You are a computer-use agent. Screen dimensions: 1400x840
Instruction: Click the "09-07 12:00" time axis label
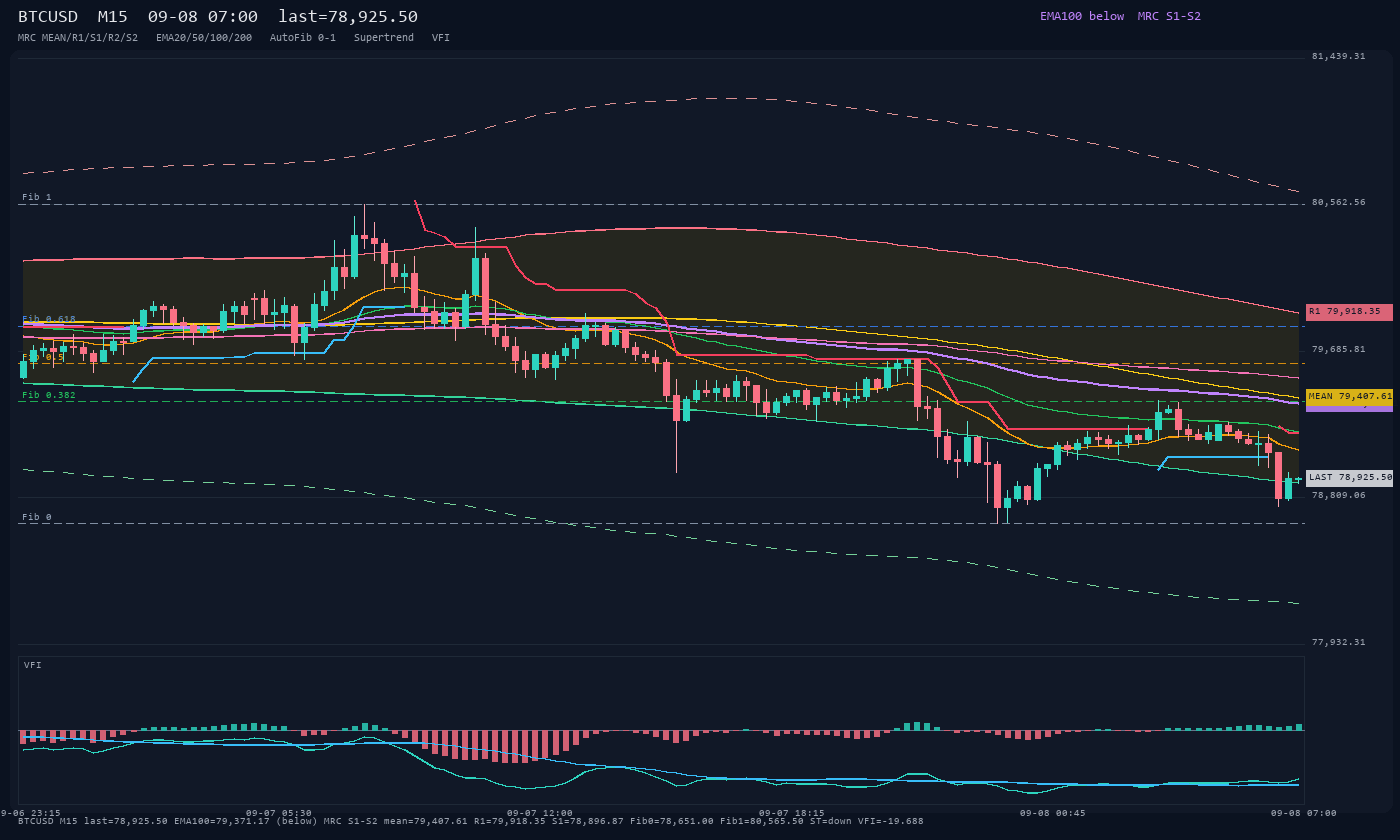pyautogui.click(x=540, y=813)
